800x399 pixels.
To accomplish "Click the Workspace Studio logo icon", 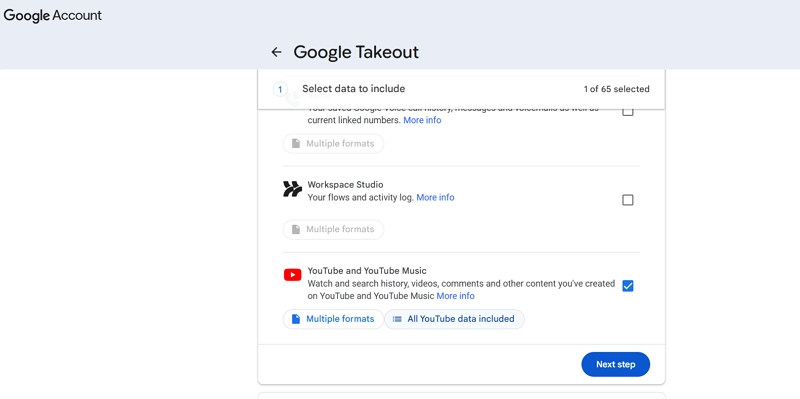I will [x=292, y=189].
